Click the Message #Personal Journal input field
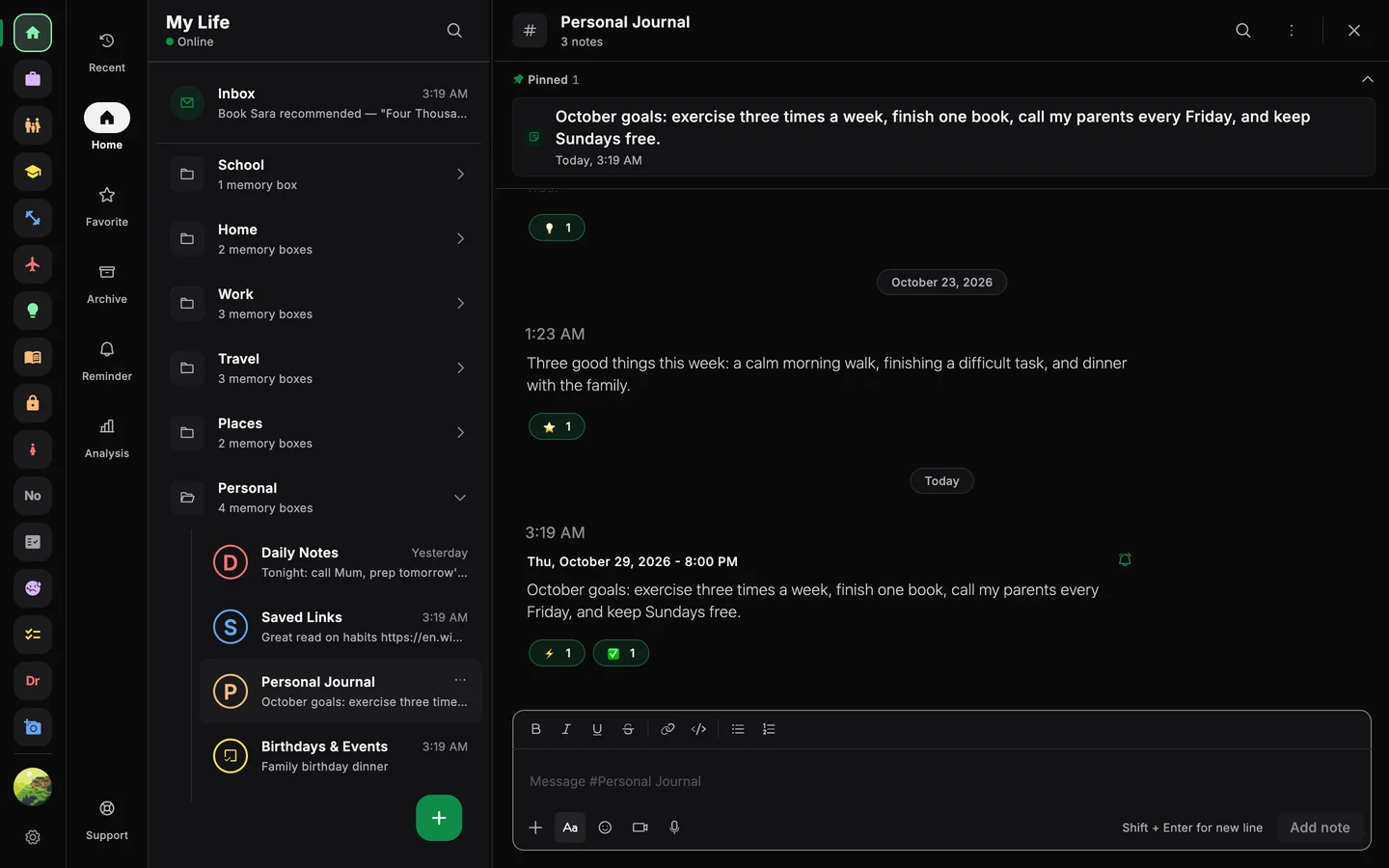Image resolution: width=1389 pixels, height=868 pixels. (941, 781)
